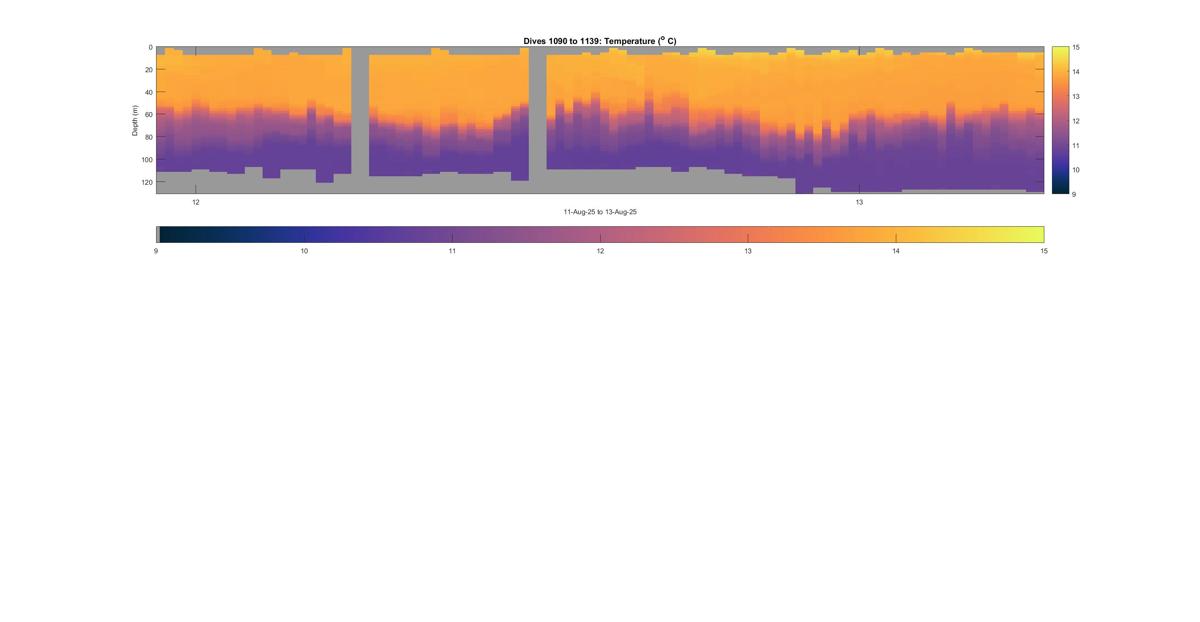The image size is (1200, 622).
Task: Select depth axis tick label "80"
Action: tap(148, 137)
